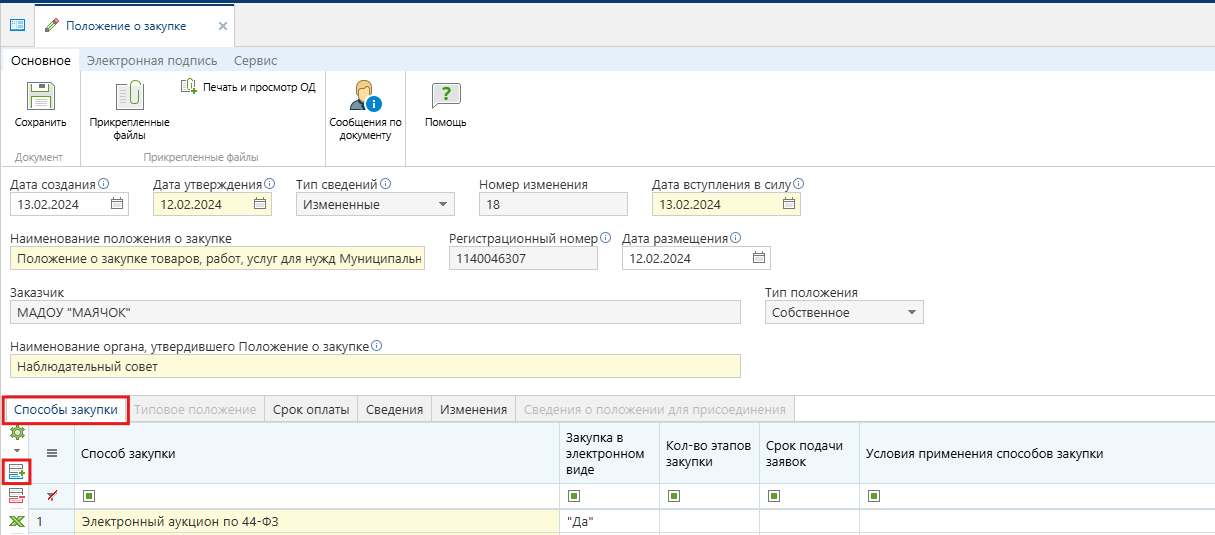The width and height of the screenshot is (1215, 535).
Task: Click the Регистрационный номер field
Action: pyautogui.click(x=523, y=258)
